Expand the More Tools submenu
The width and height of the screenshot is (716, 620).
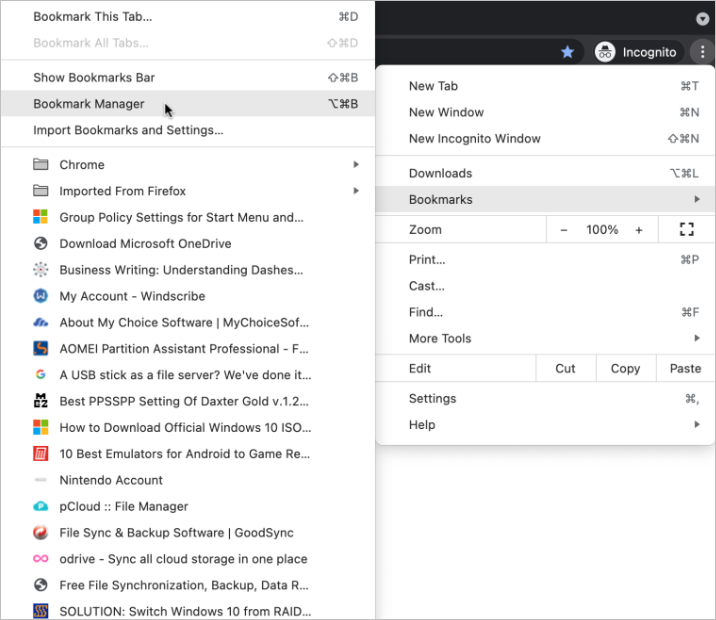click(x=440, y=339)
